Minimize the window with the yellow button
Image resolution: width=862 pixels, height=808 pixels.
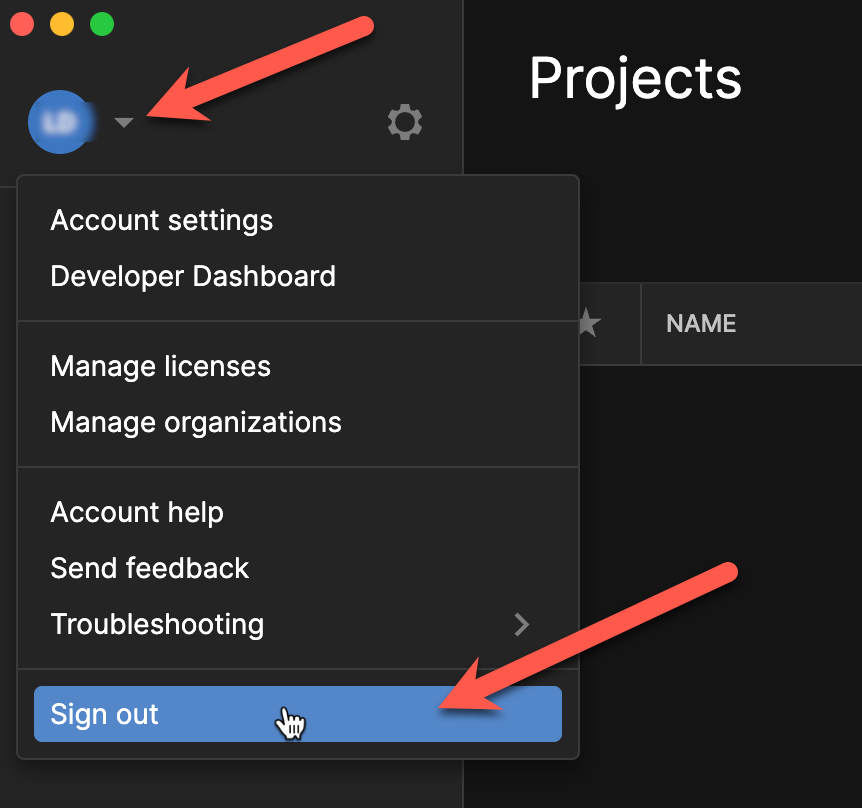(x=61, y=23)
